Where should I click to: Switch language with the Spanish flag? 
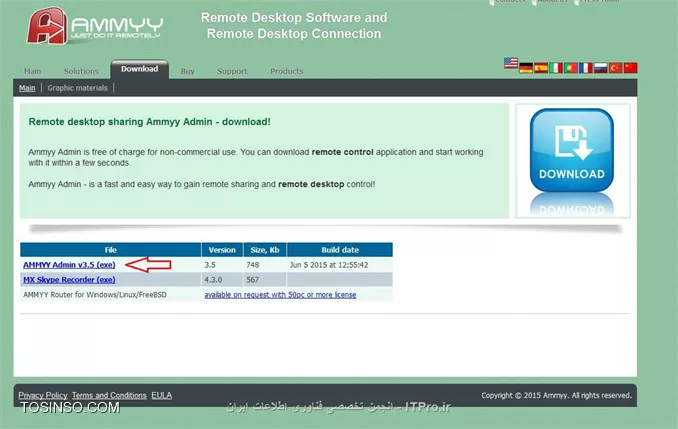(x=541, y=68)
